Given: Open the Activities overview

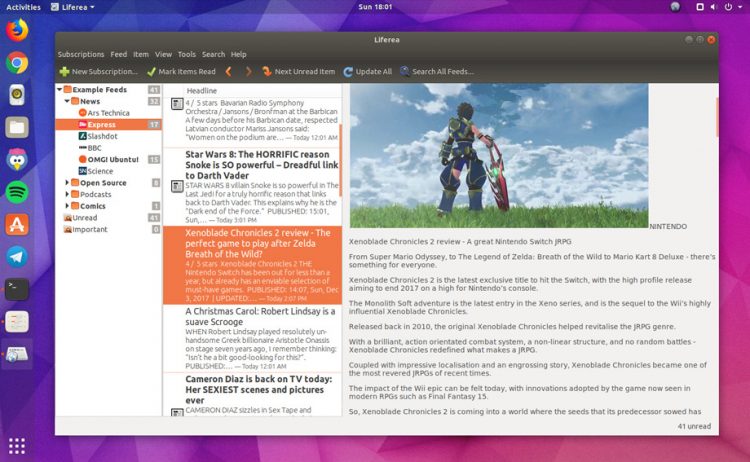Looking at the screenshot, I should tap(23, 7).
